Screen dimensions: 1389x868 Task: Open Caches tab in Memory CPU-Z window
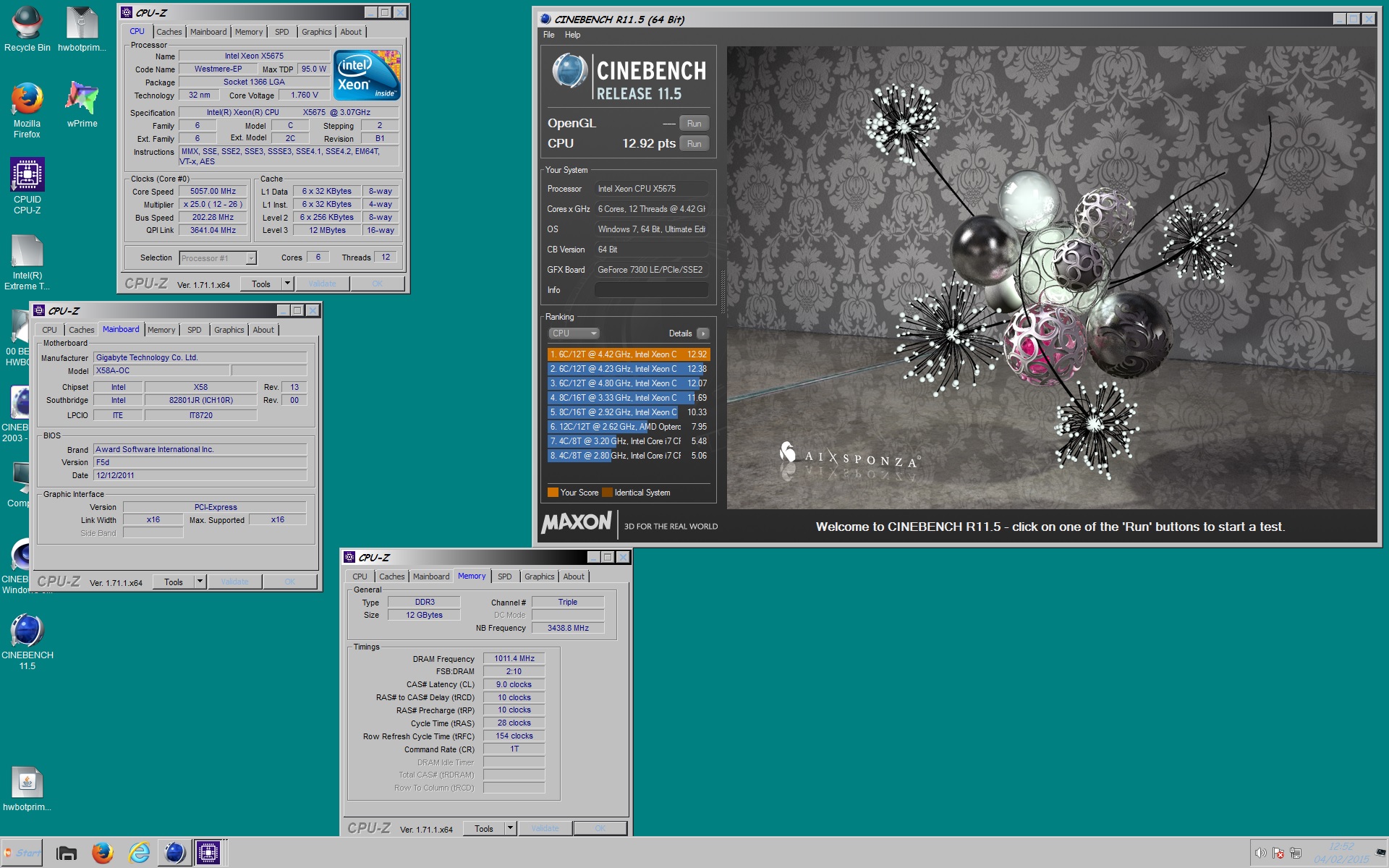pos(391,576)
